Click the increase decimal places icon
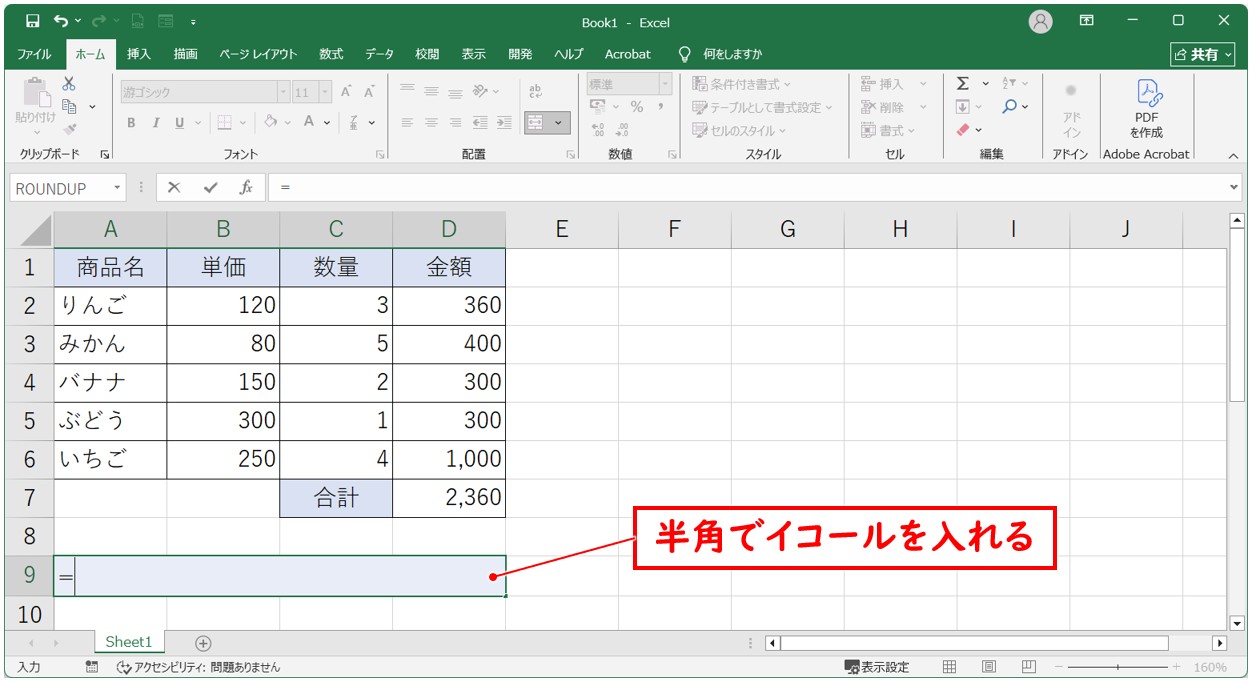 click(597, 129)
